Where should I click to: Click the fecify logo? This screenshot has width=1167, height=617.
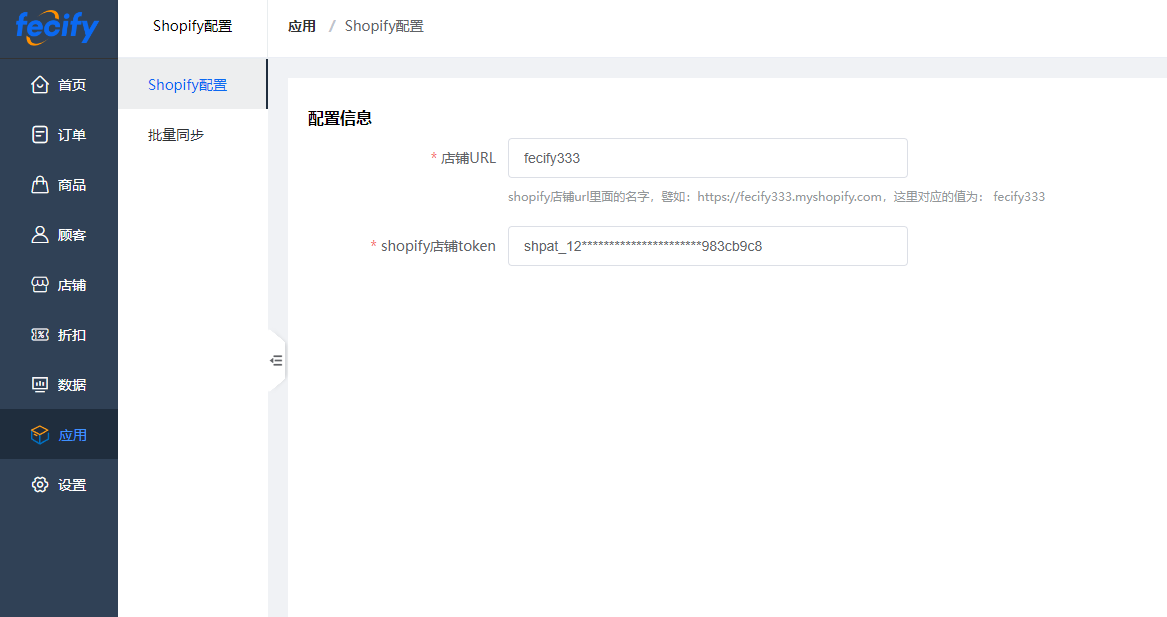click(57, 28)
